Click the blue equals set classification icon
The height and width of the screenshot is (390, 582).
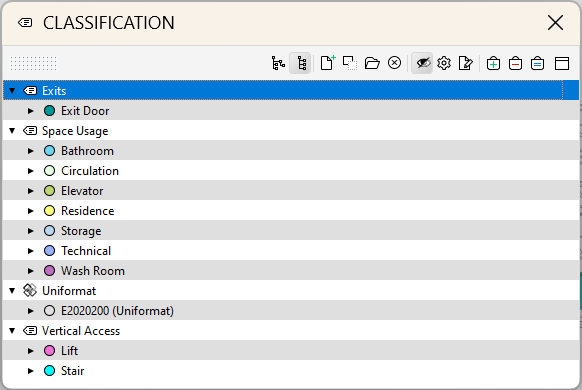(537, 63)
